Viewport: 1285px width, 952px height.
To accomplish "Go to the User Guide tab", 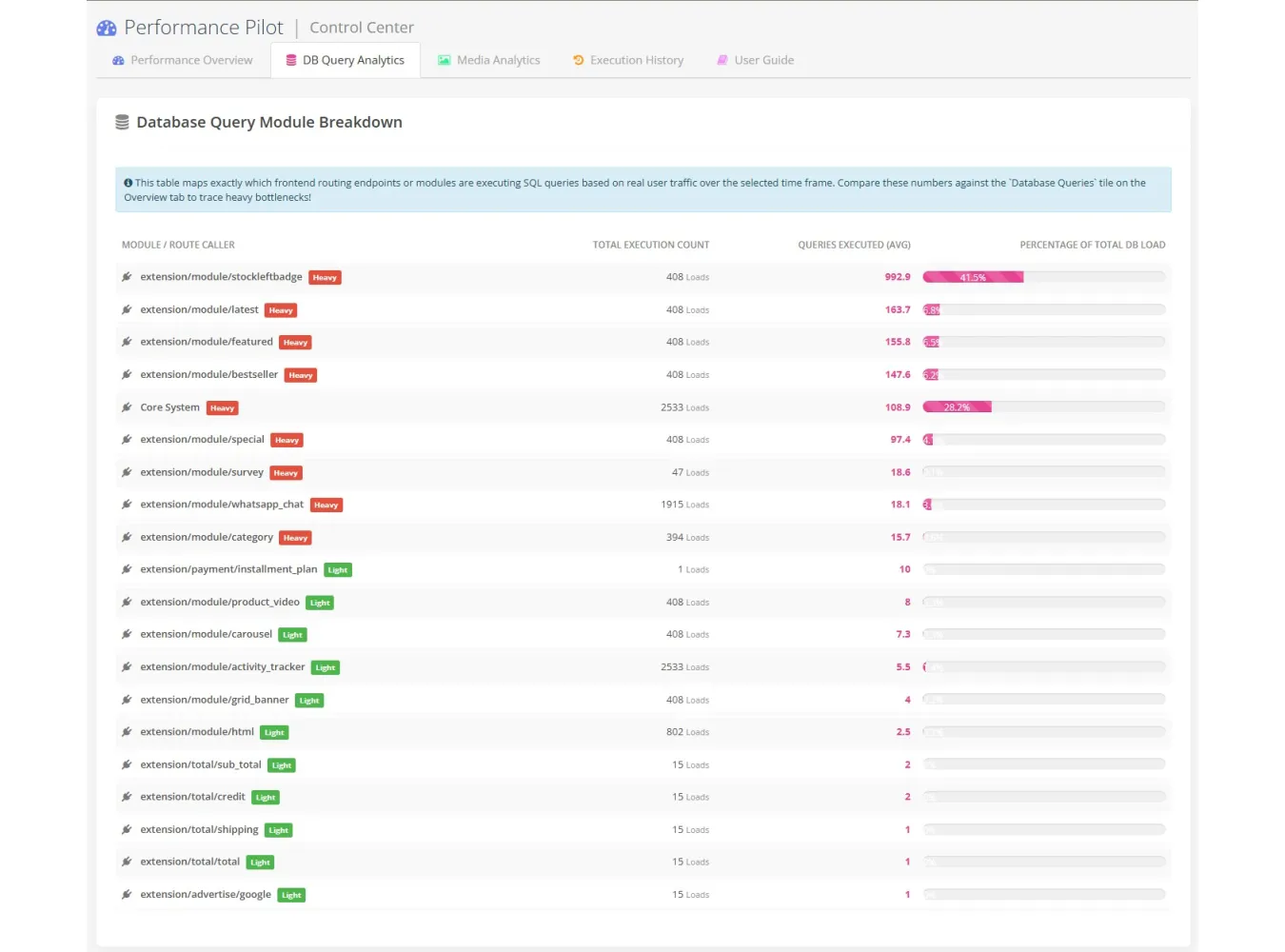I will [x=755, y=60].
